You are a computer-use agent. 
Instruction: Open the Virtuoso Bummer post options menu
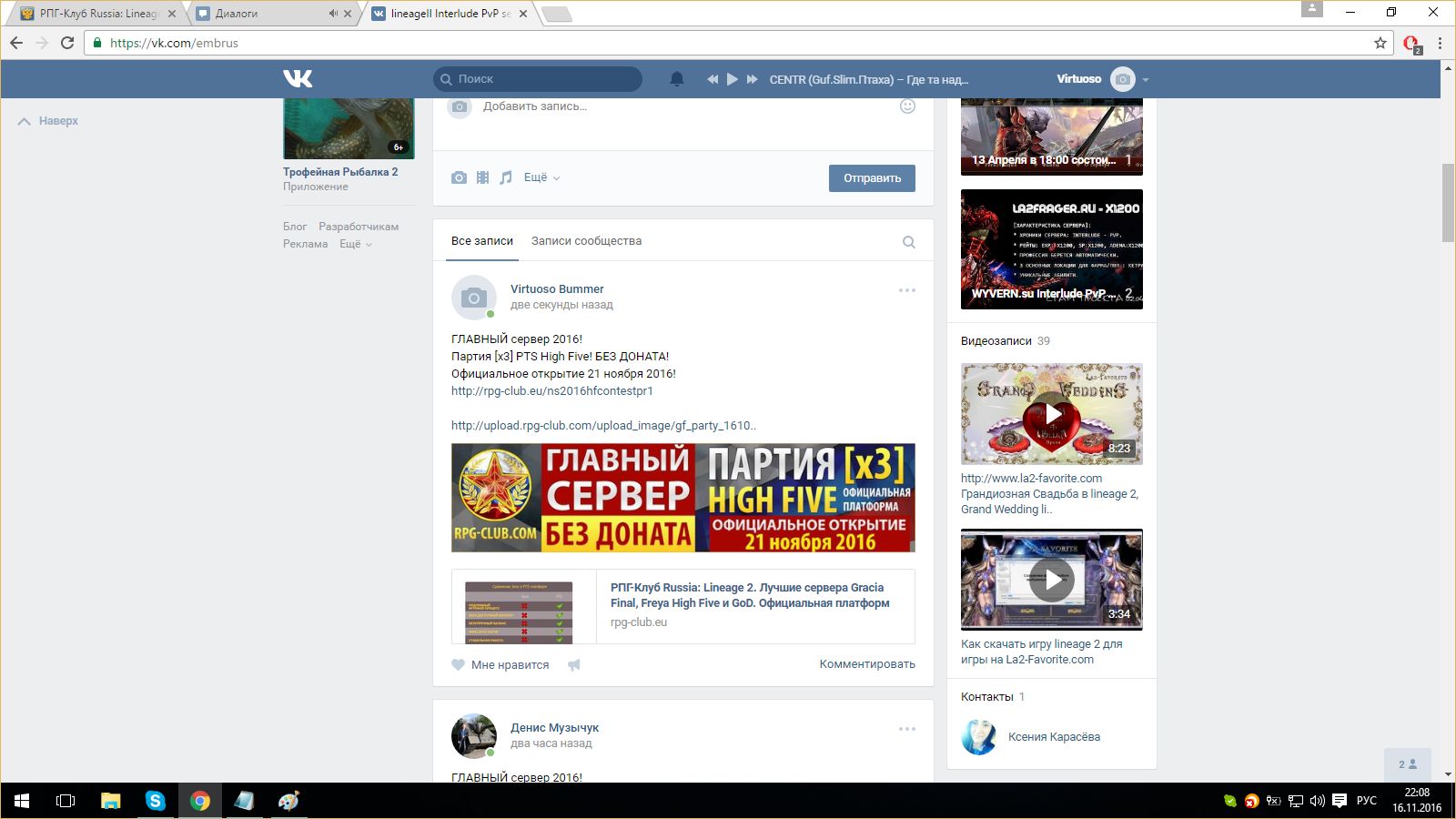[x=907, y=290]
